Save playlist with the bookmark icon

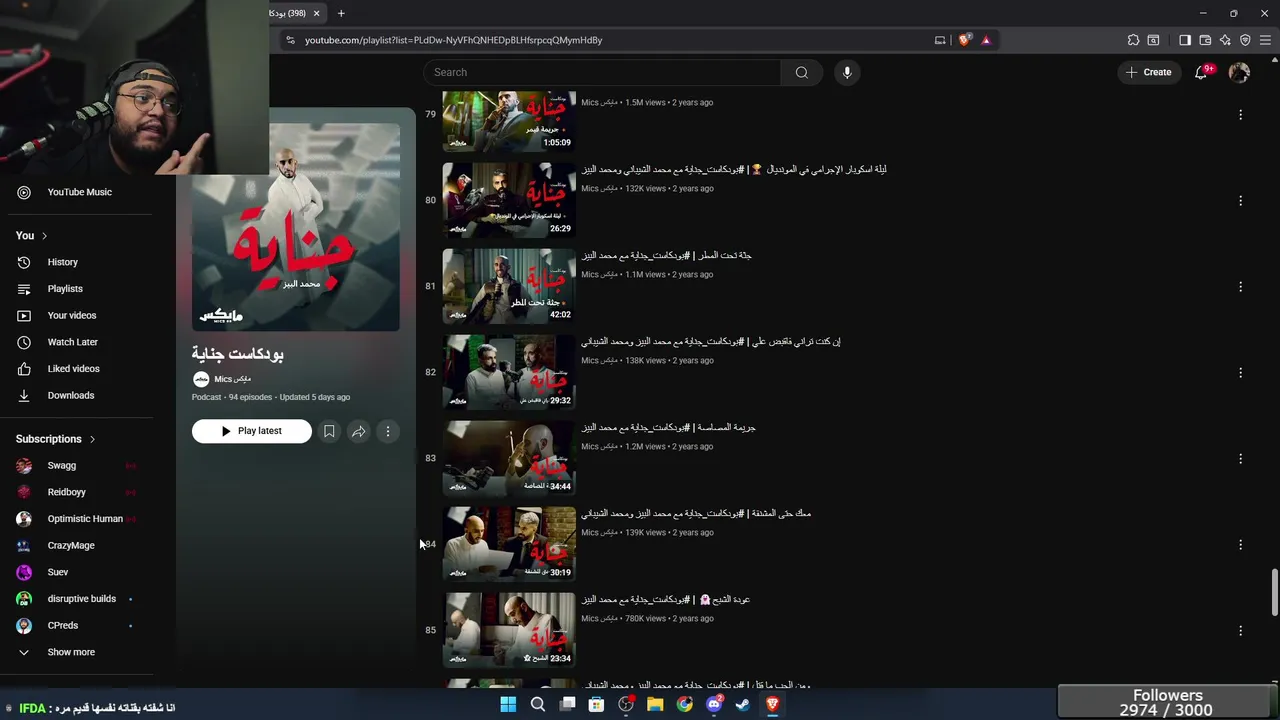click(x=329, y=431)
